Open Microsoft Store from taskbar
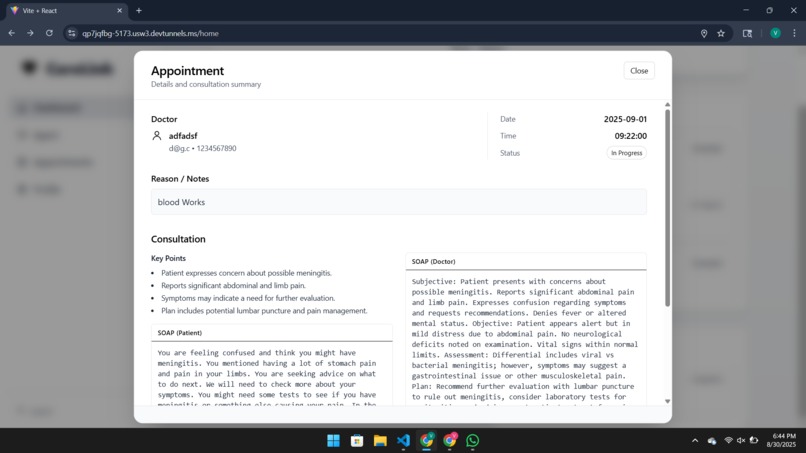The height and width of the screenshot is (453, 806). (357, 441)
